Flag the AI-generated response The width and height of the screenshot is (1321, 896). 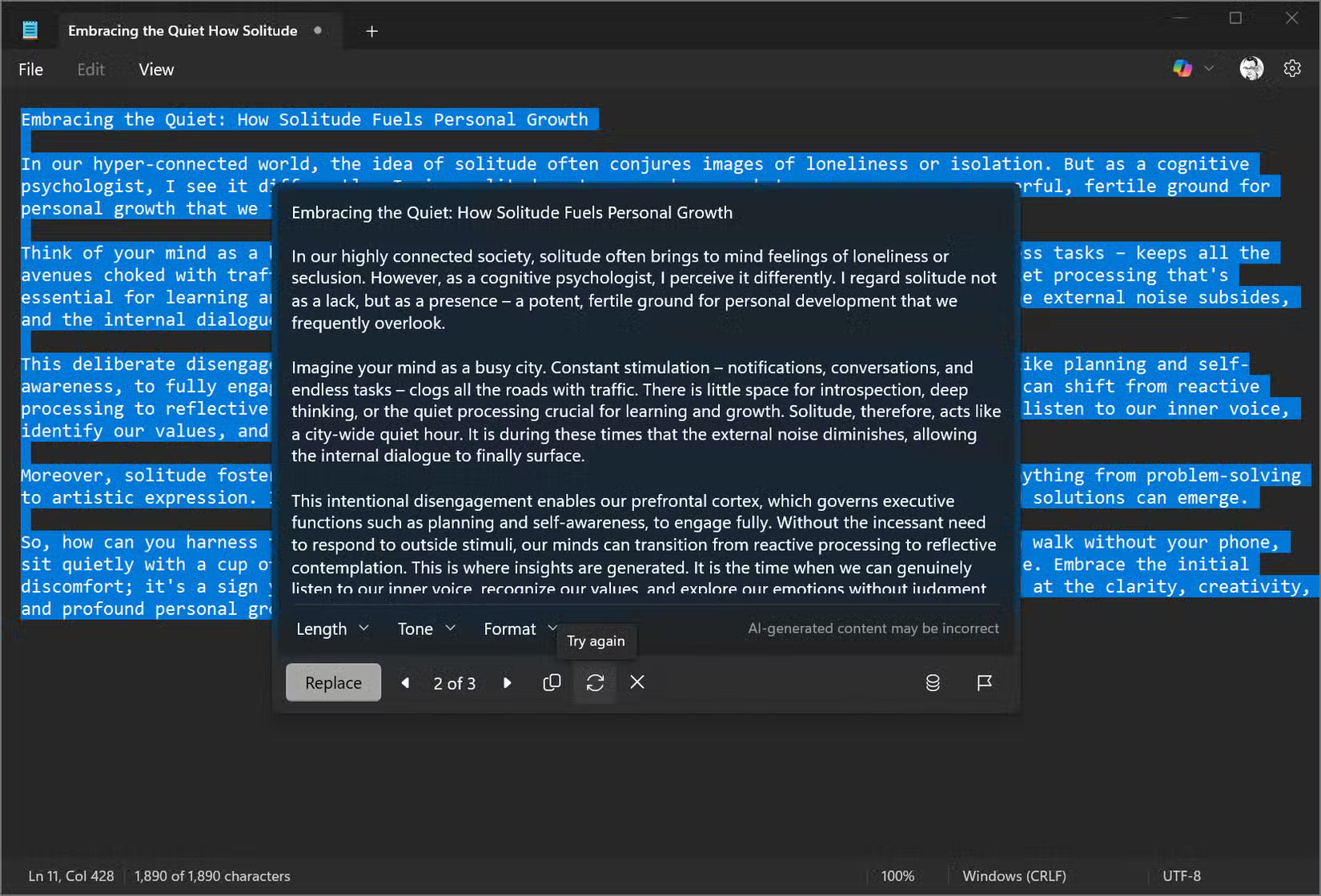pos(984,682)
